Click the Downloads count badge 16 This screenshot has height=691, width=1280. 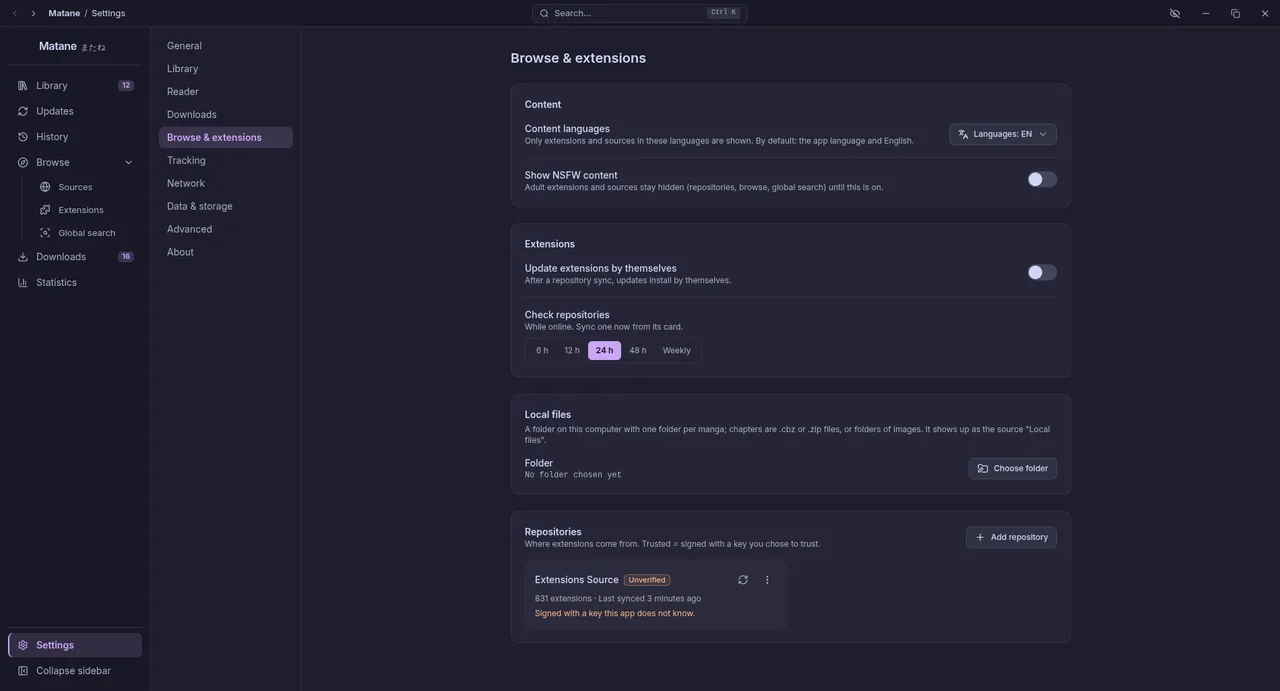coord(126,257)
